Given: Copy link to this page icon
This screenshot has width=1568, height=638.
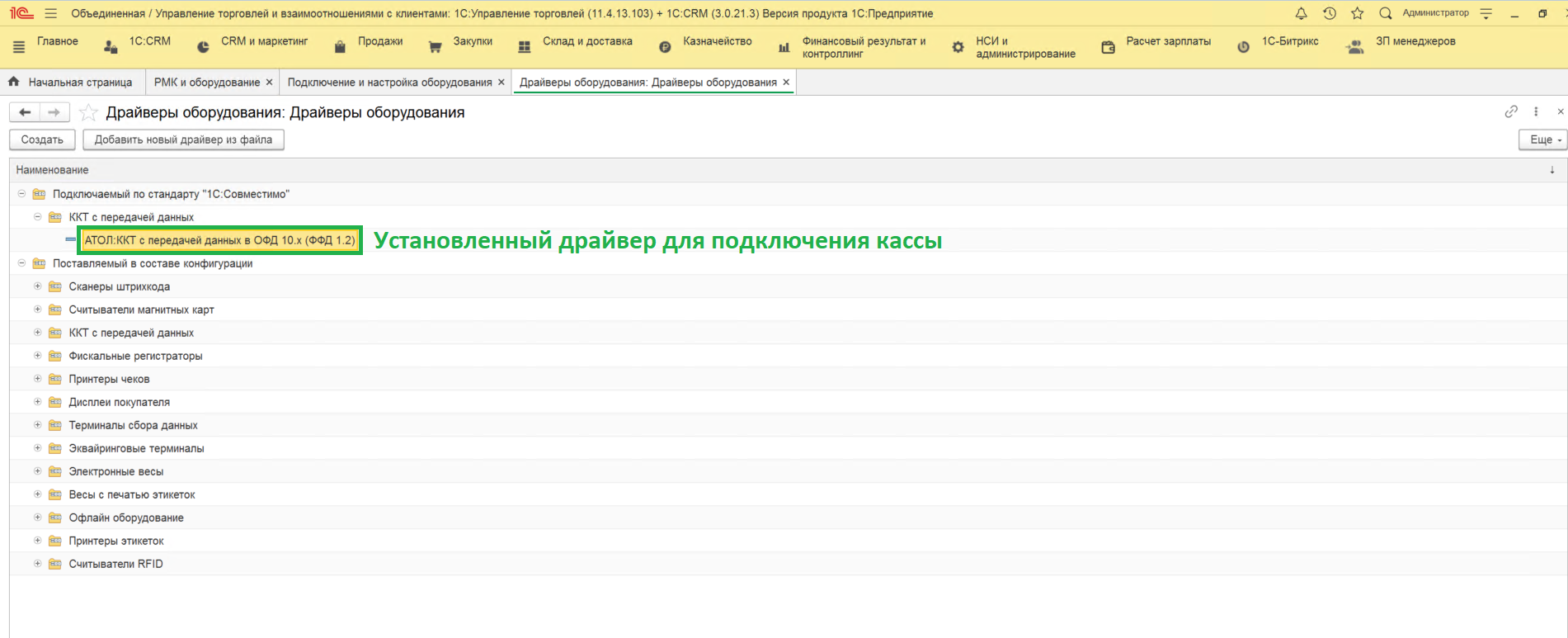Looking at the screenshot, I should click(1510, 111).
